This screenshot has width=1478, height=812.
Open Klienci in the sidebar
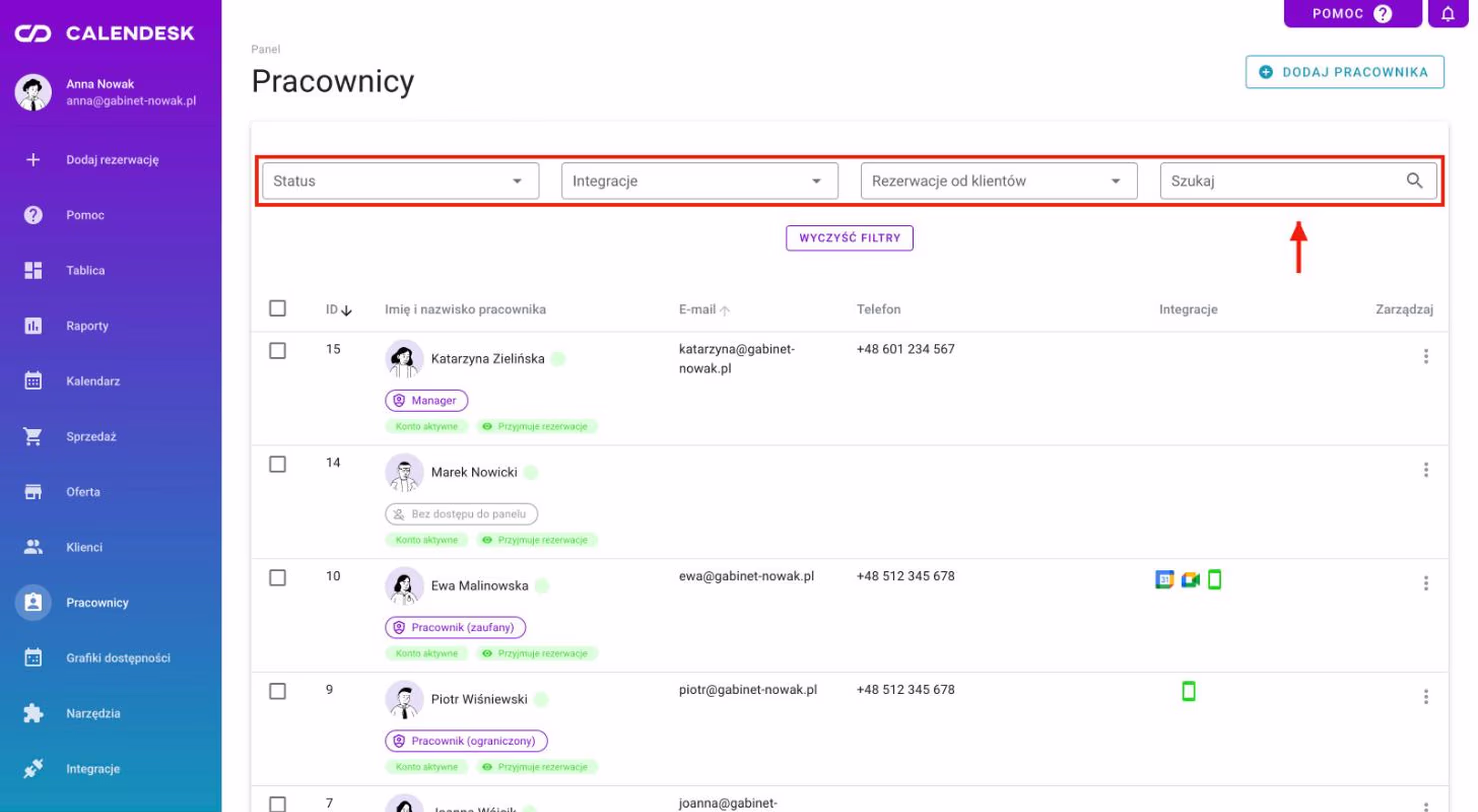[x=111, y=547]
